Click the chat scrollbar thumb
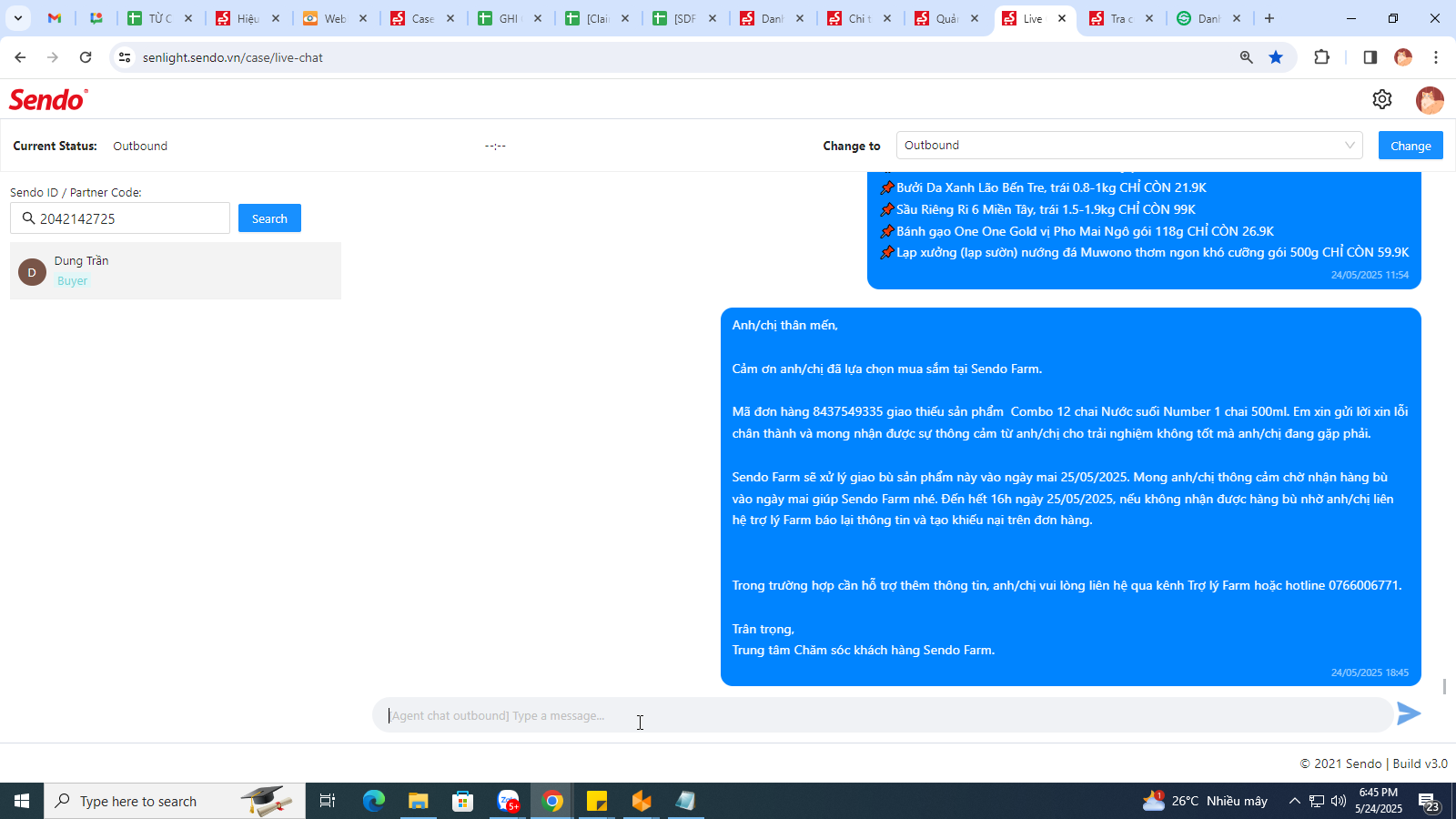1456x819 pixels. tap(1444, 686)
